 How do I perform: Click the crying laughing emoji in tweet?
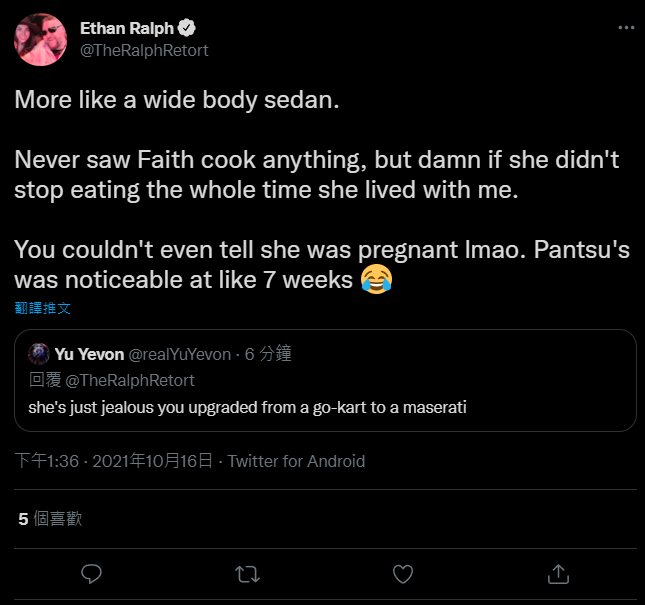tap(376, 279)
